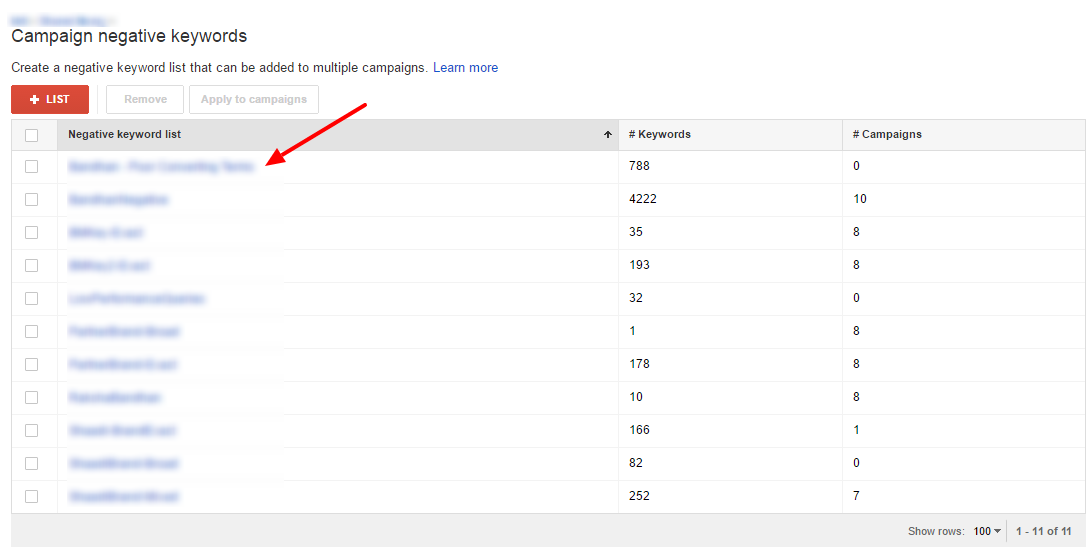This screenshot has height=547, width=1090.
Task: Click the Remove button
Action: 145,99
